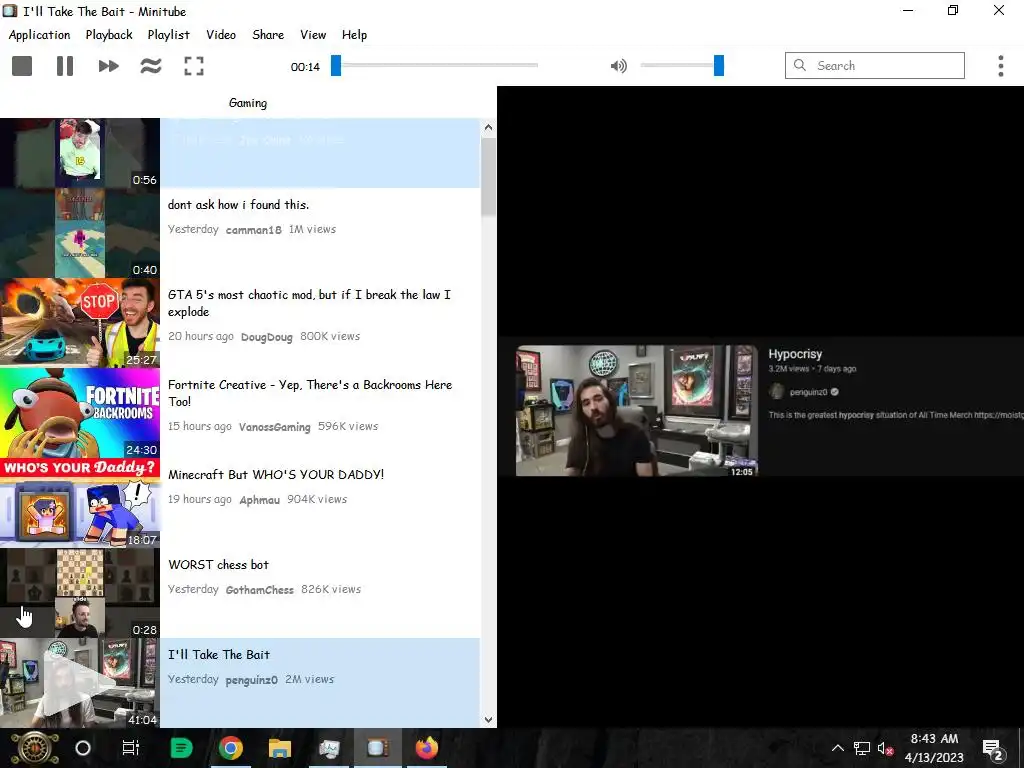Toggle fullscreen mode icon
This screenshot has width=1024, height=768.
[194, 66]
